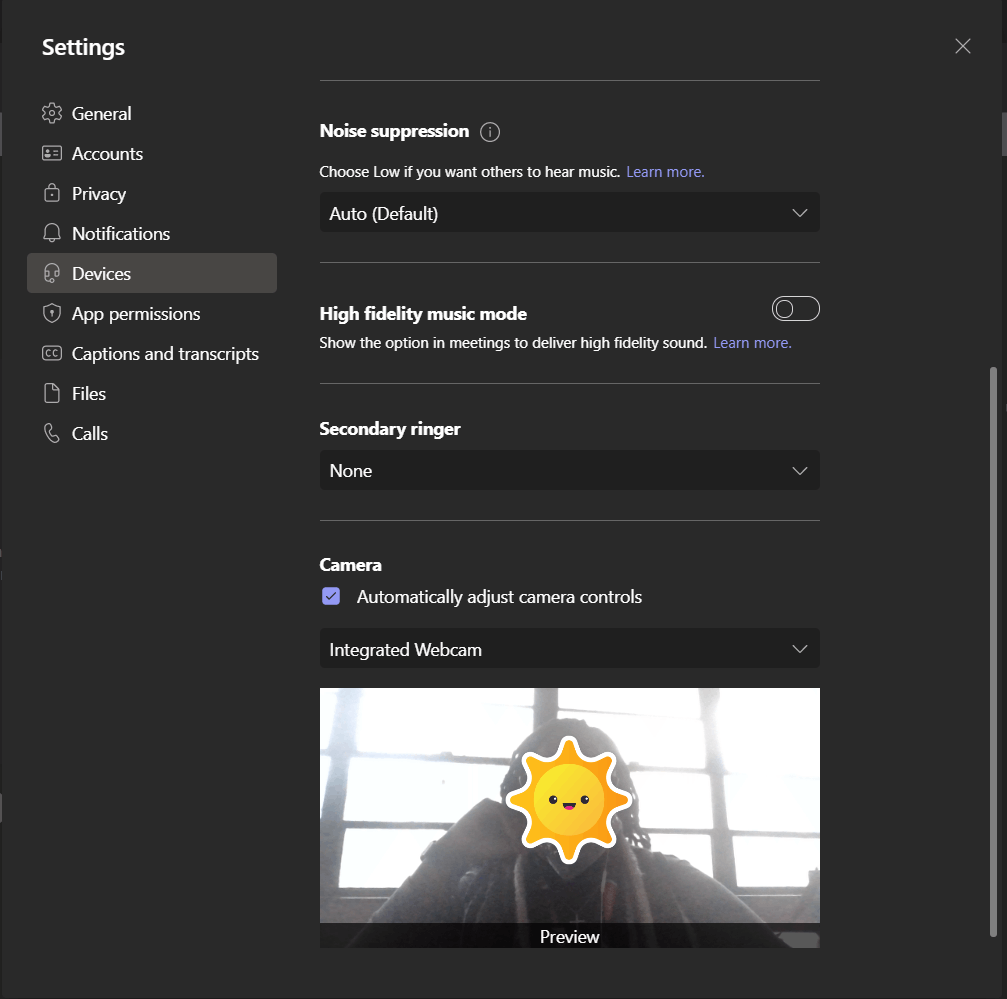This screenshot has width=1007, height=999.
Task: Click the Files document icon
Action: click(52, 393)
